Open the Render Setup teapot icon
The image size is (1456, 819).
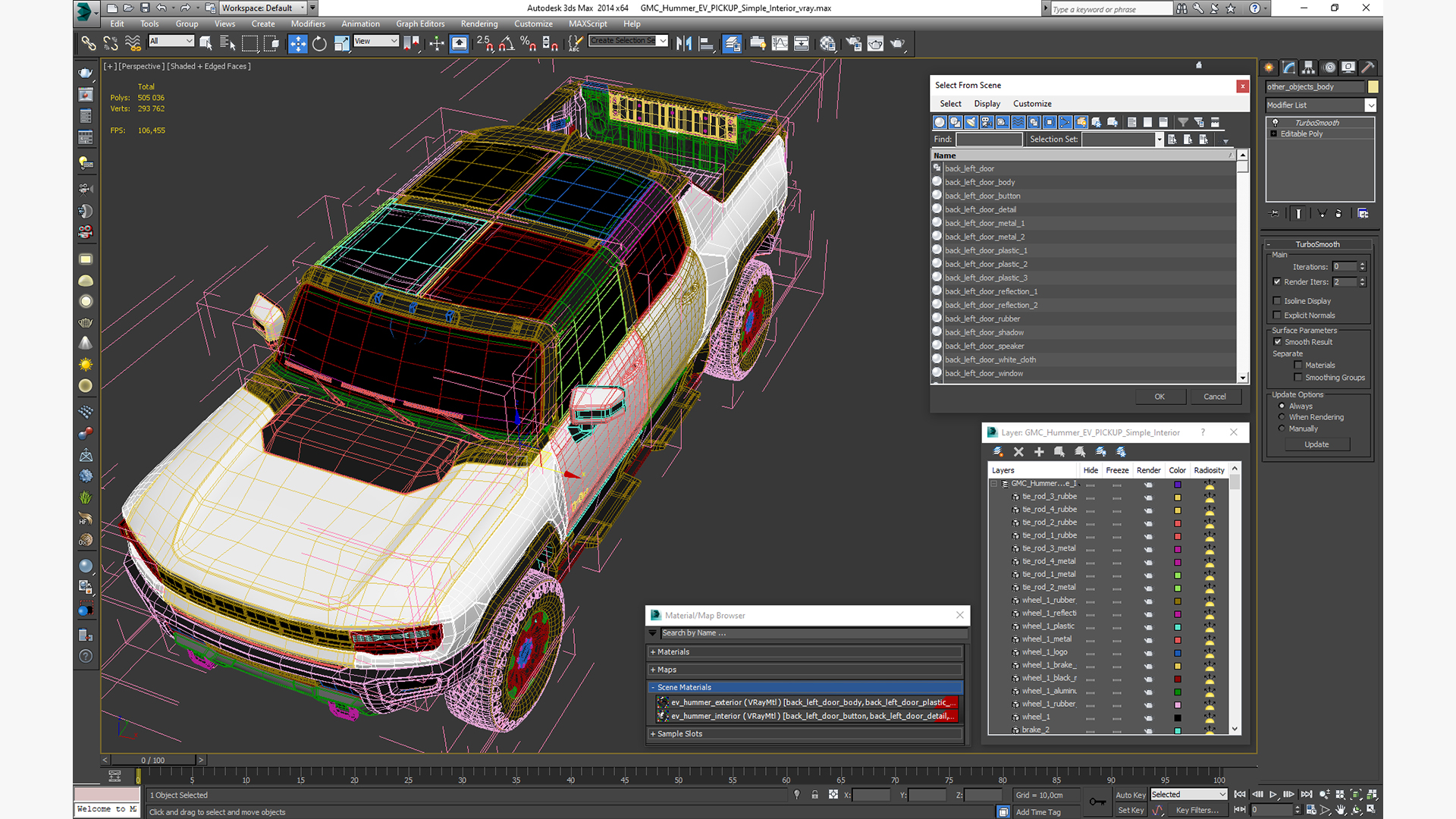853,44
